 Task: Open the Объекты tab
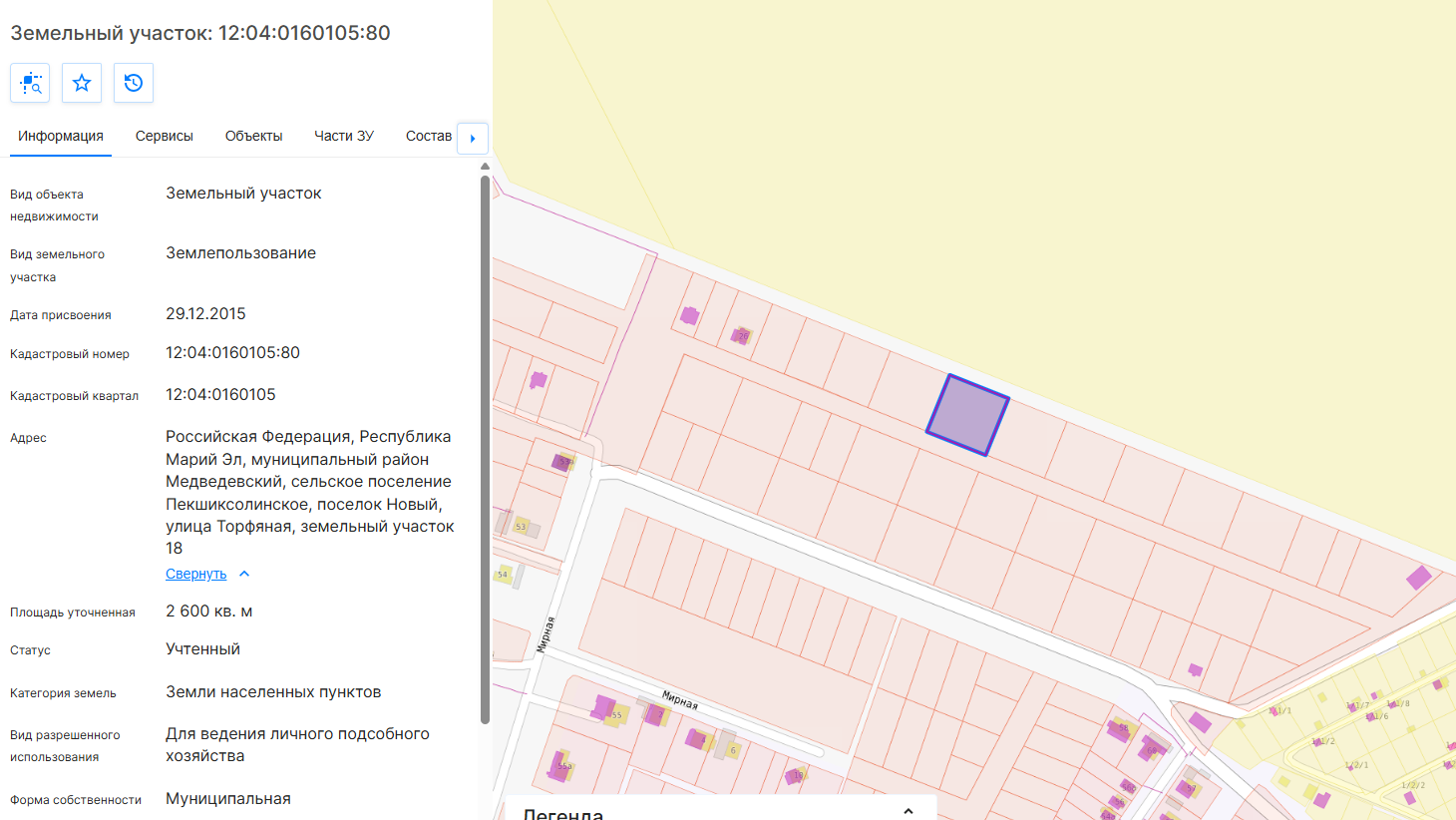click(x=254, y=136)
